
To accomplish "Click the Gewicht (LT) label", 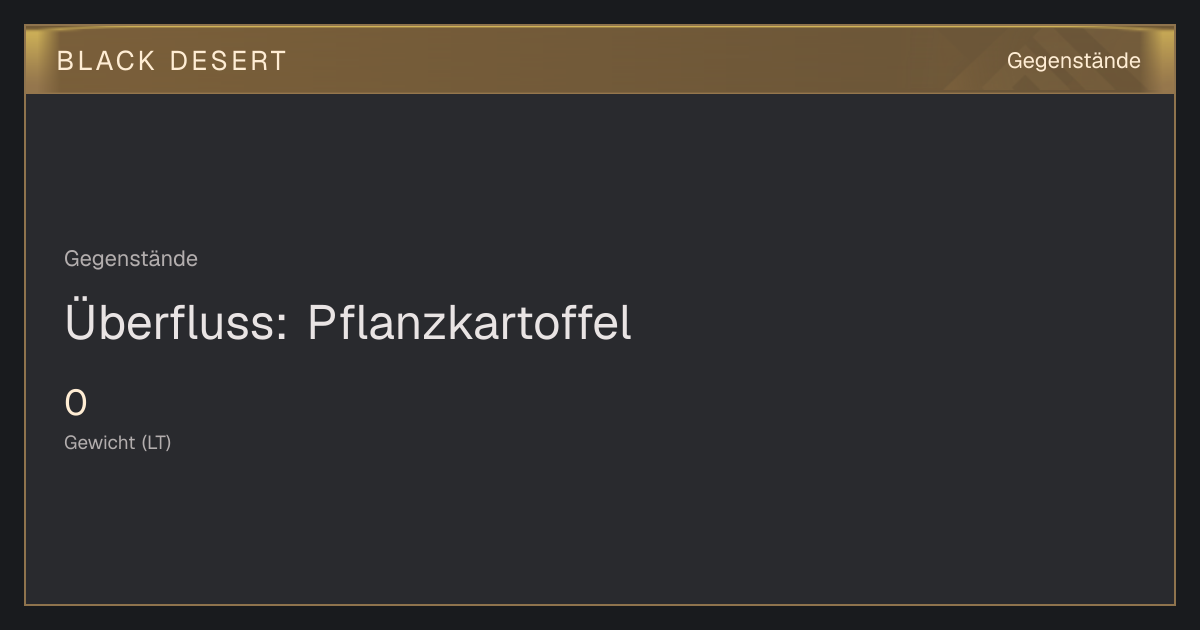I will [118, 442].
